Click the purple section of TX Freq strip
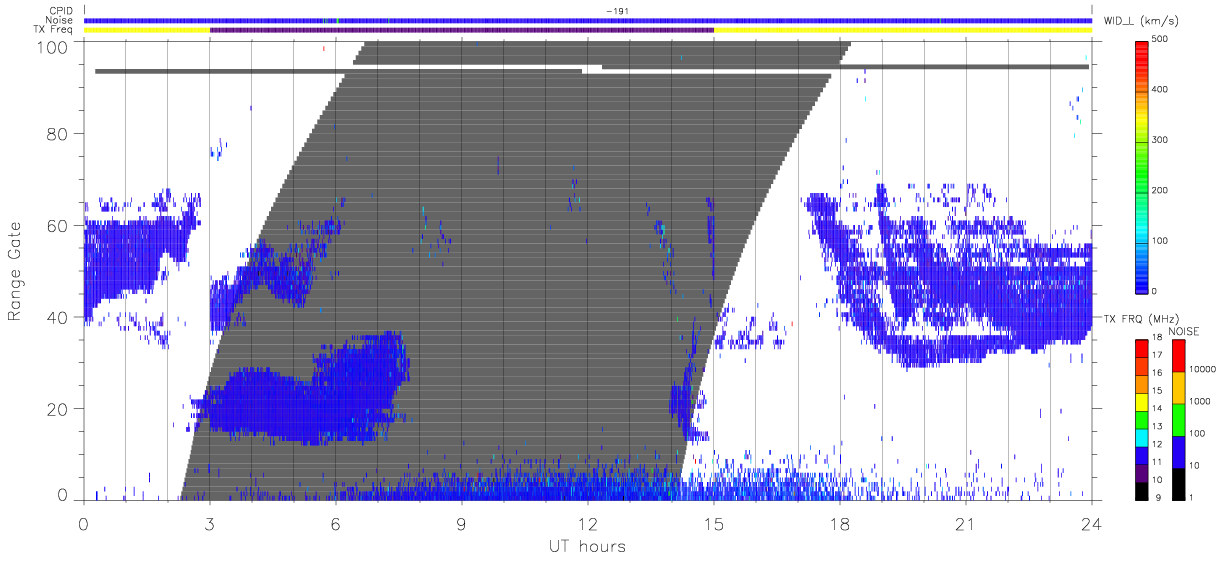1228x567 pixels. 462,30
